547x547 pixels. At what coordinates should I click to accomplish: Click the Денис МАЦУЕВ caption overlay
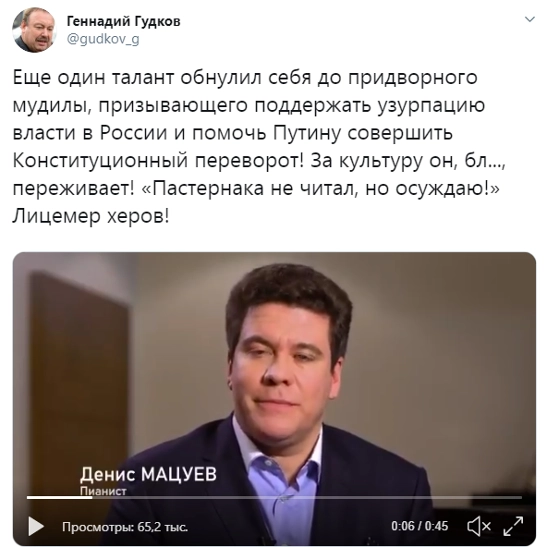pyautogui.click(x=148, y=474)
